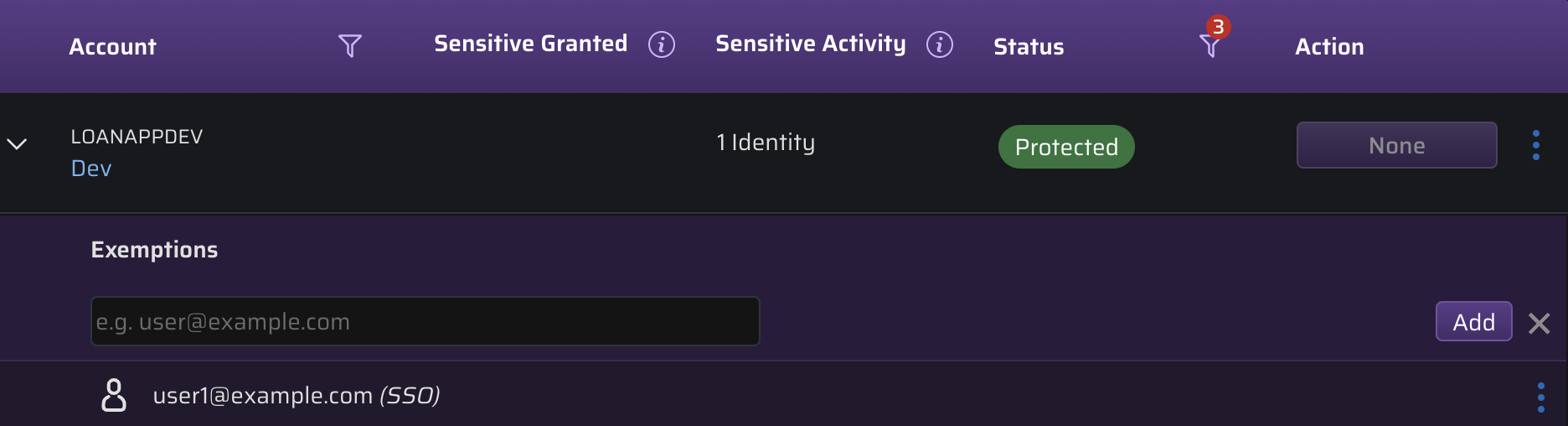The image size is (1568, 426).
Task: Click the Add exemption button
Action: coord(1474,321)
